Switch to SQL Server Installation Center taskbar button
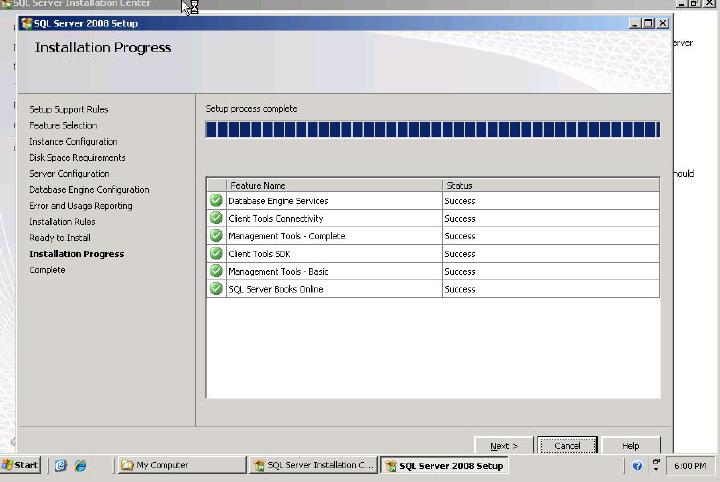The width and height of the screenshot is (720, 482). point(314,465)
